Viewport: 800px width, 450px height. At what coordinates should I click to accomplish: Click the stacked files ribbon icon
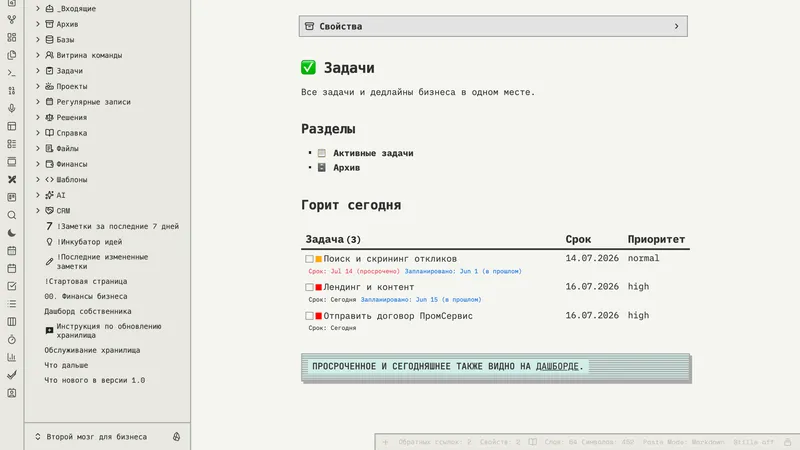(12, 55)
